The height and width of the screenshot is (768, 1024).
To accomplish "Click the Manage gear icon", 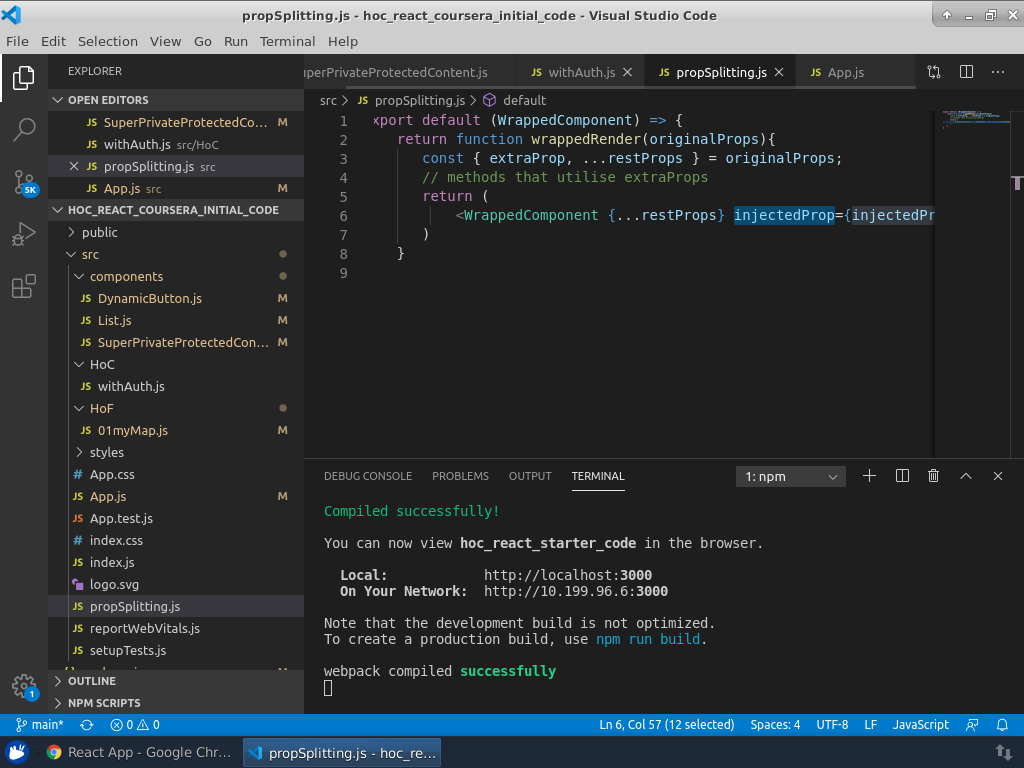I will pos(24,686).
